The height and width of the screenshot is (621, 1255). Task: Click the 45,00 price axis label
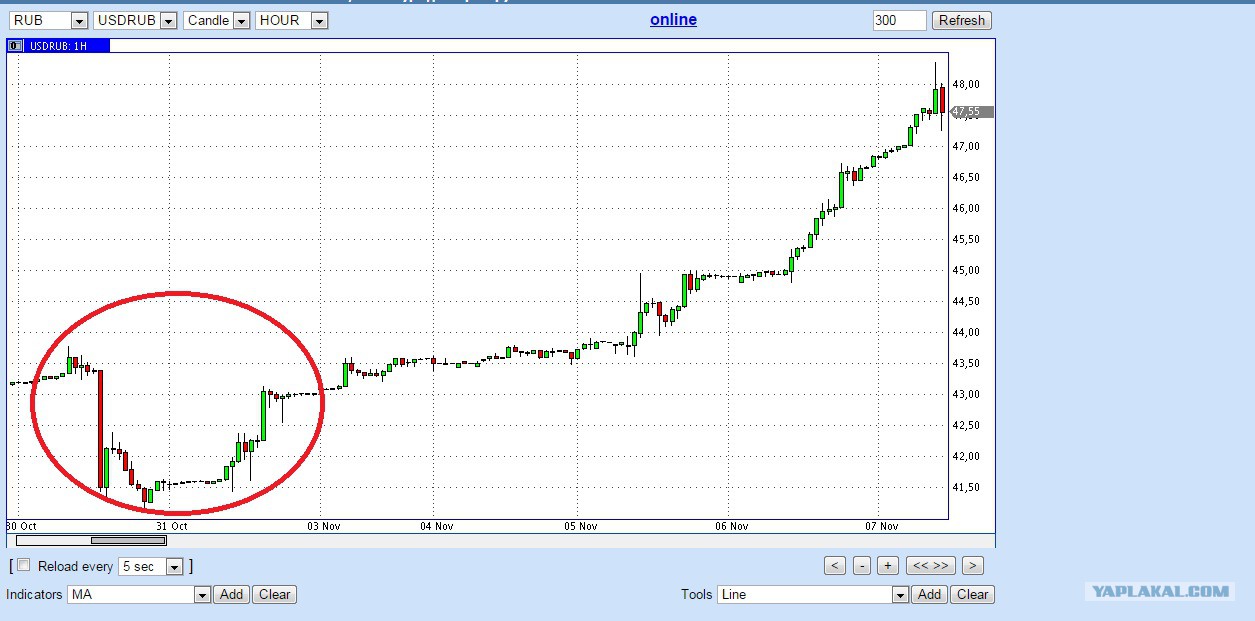coord(966,270)
